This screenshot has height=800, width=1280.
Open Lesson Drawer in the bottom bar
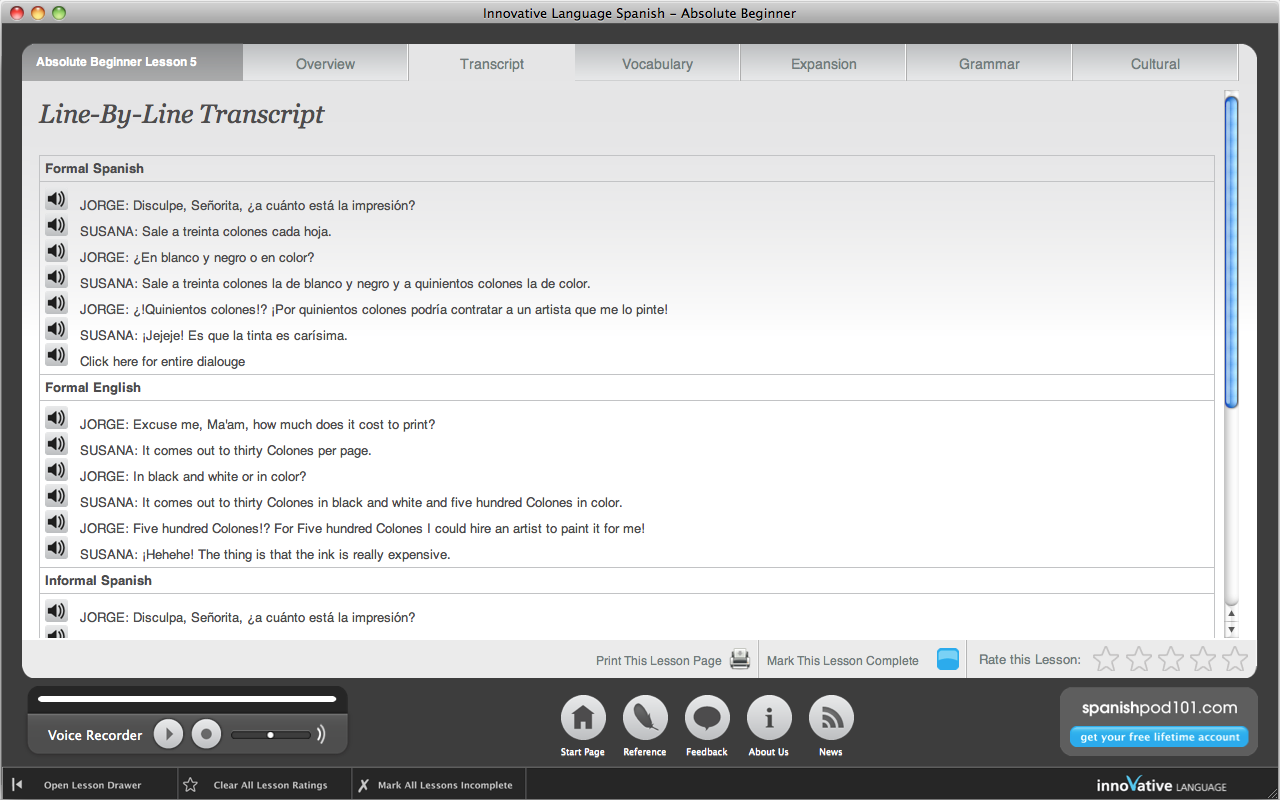(x=91, y=785)
